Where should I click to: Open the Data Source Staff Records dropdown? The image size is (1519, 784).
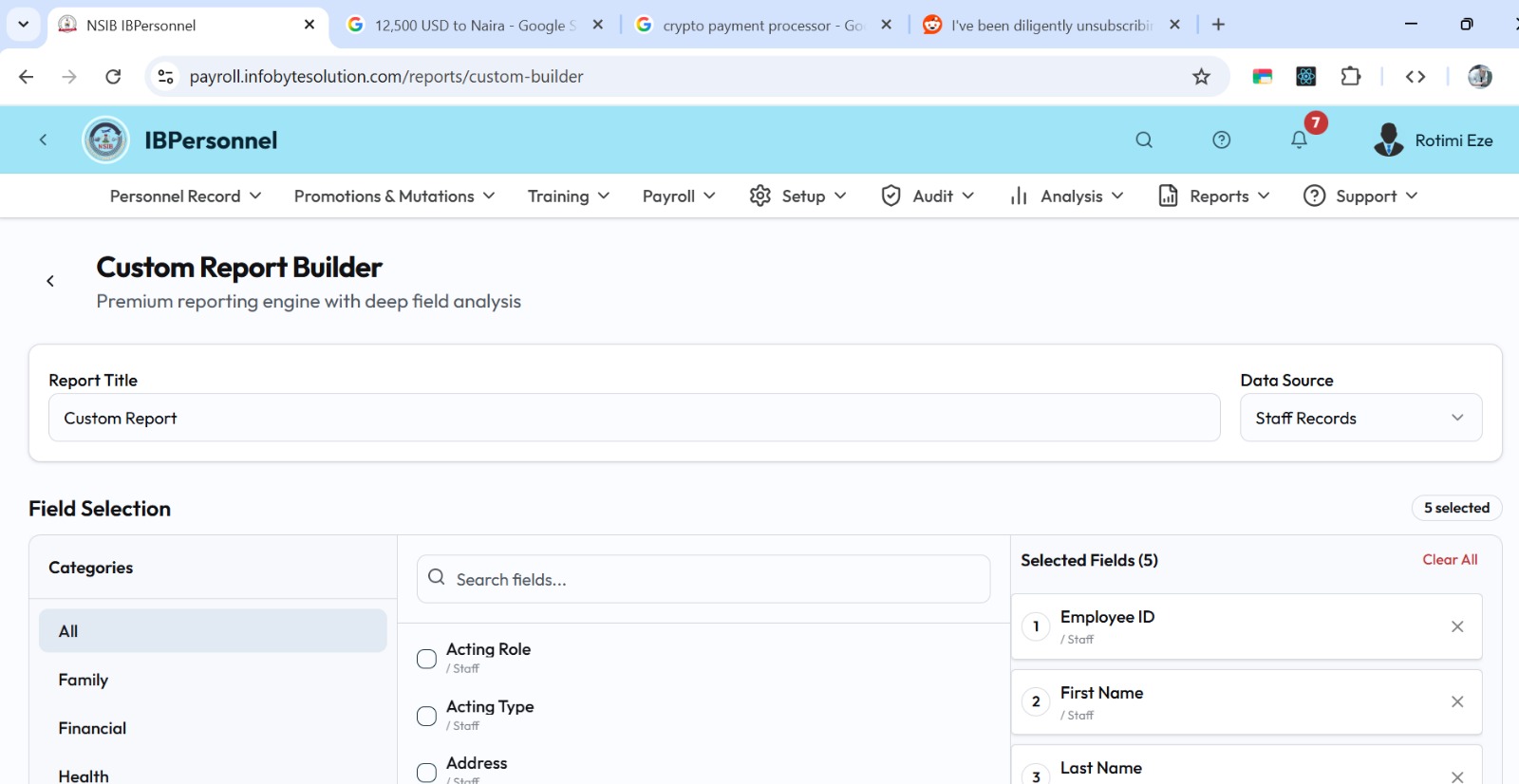(x=1360, y=418)
